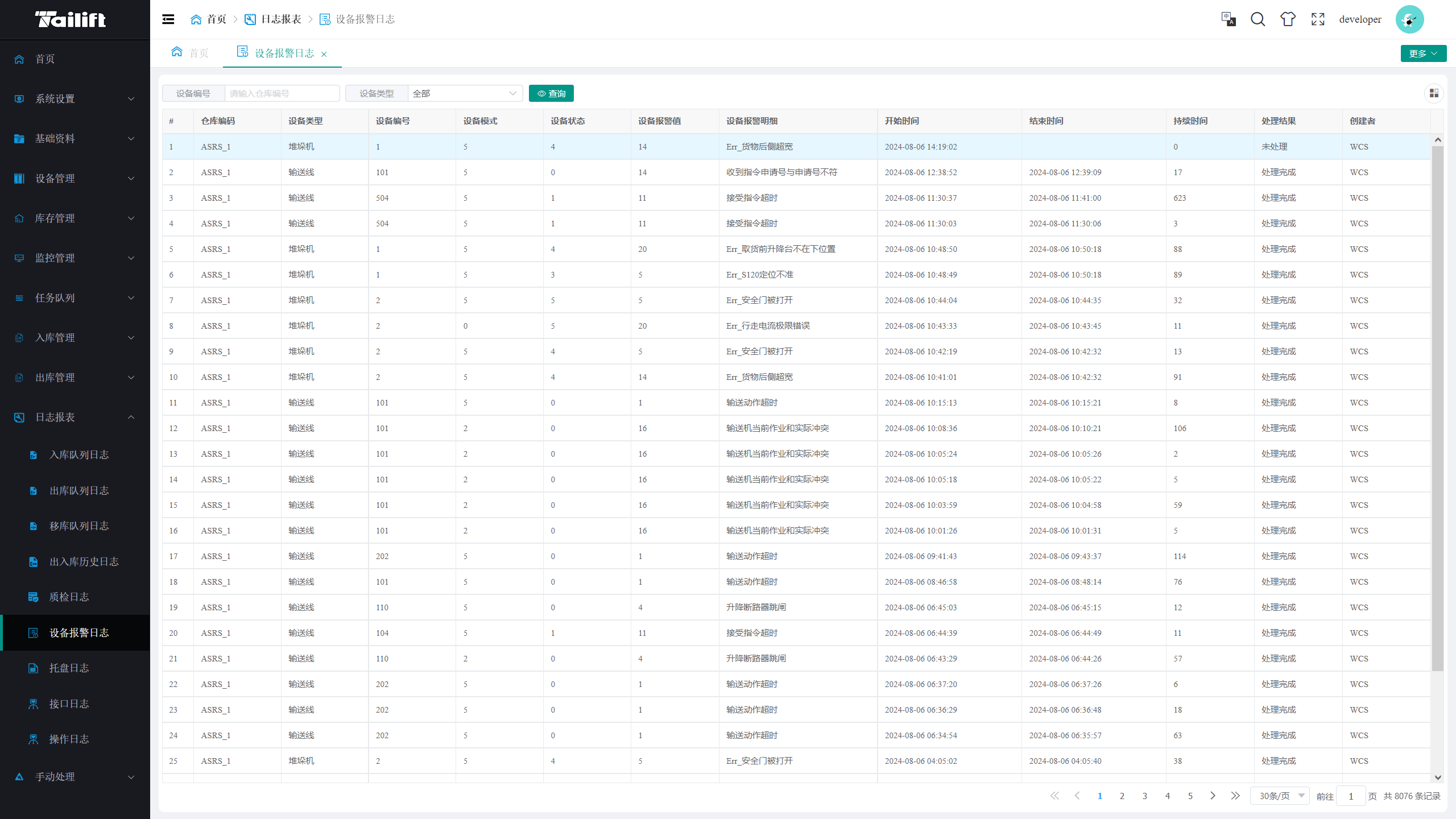Image resolution: width=1456 pixels, height=819 pixels.
Task: Open the search magnifier icon
Action: tap(1258, 19)
